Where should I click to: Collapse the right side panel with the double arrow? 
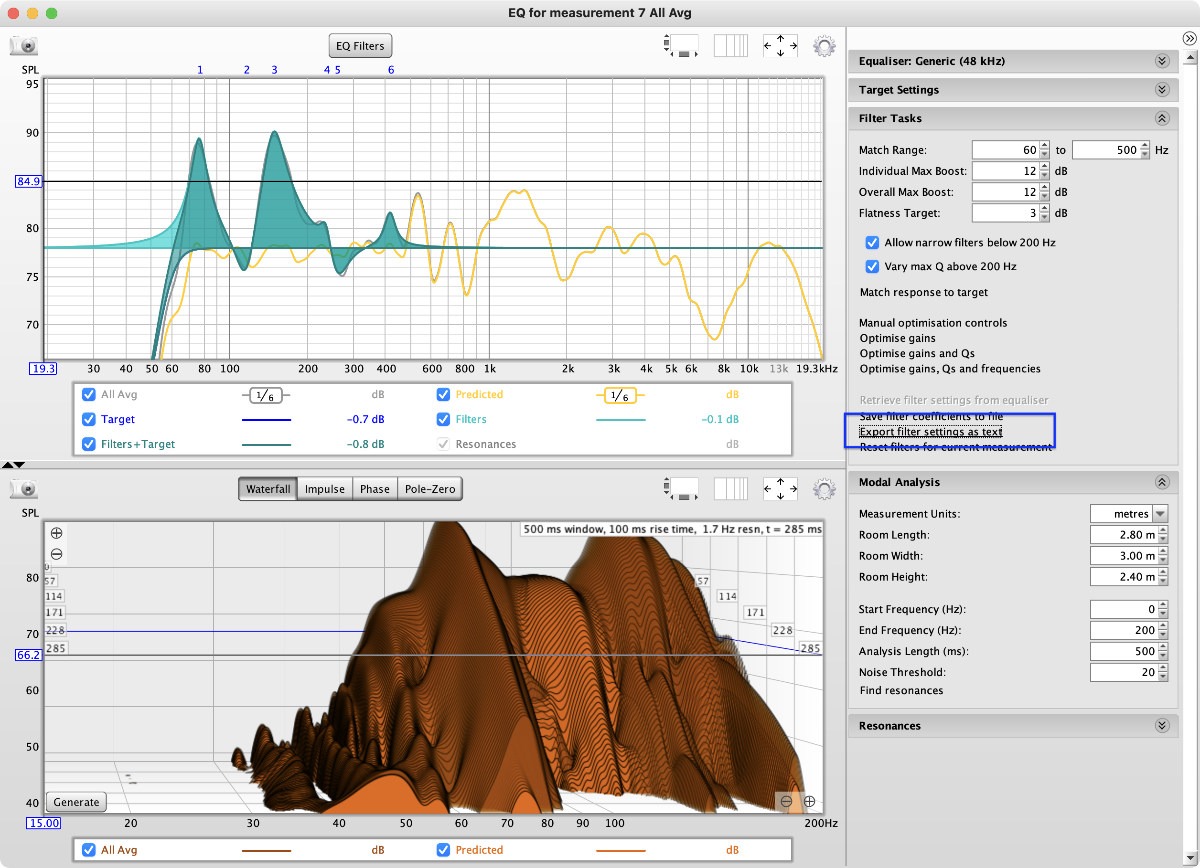1190,38
